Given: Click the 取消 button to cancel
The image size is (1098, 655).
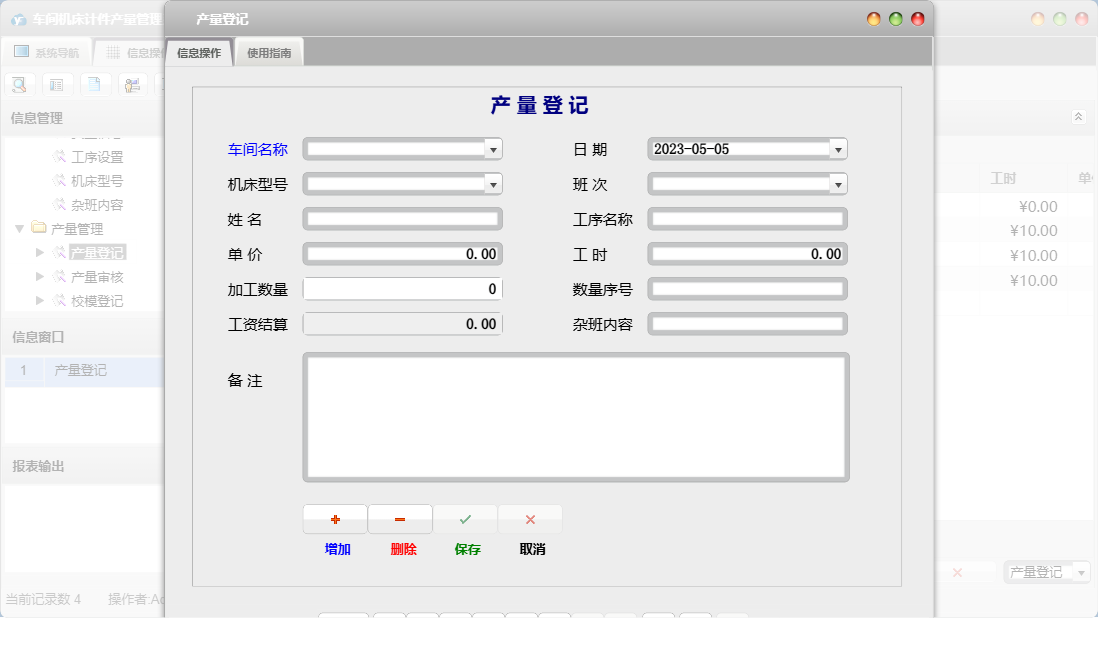Looking at the screenshot, I should [530, 548].
